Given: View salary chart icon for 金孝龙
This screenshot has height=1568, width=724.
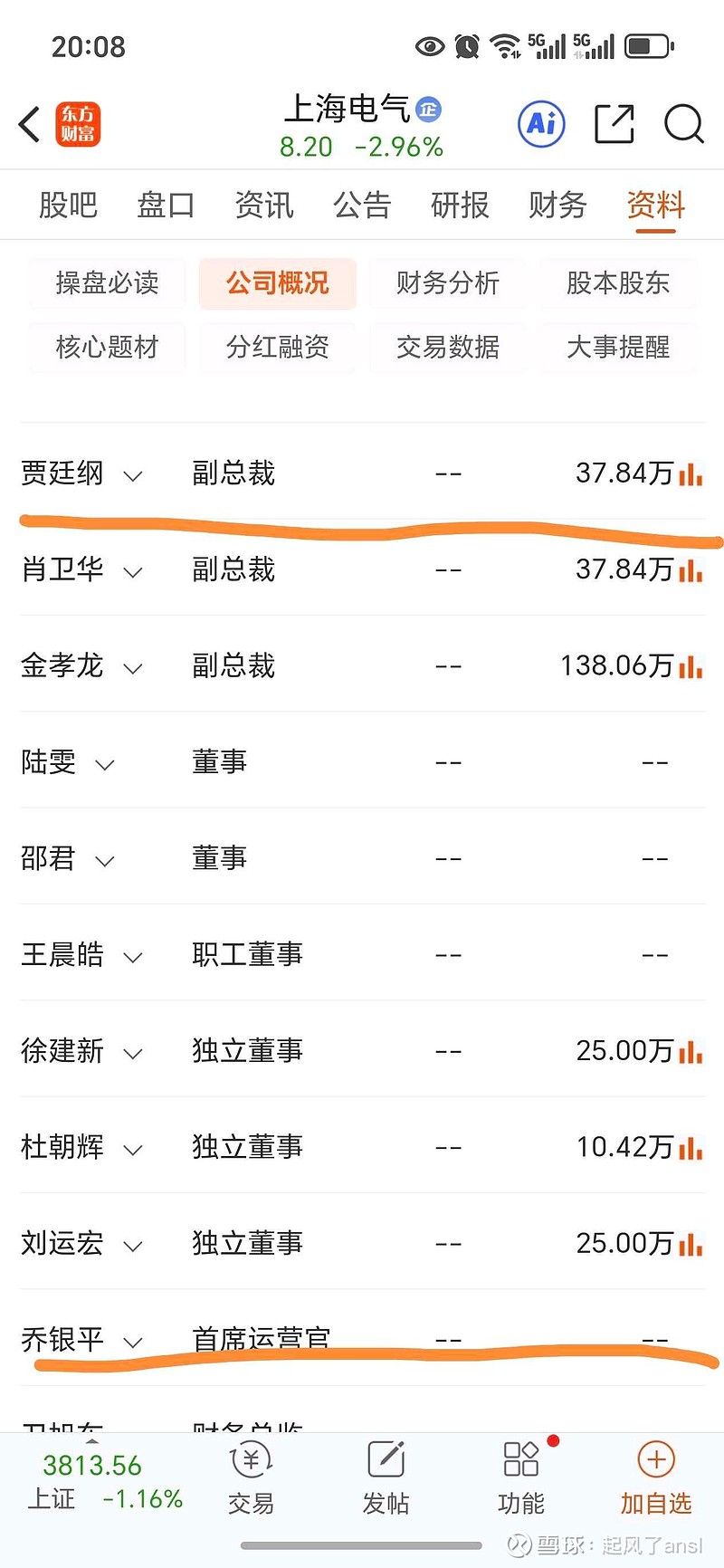Looking at the screenshot, I should pyautogui.click(x=691, y=666).
